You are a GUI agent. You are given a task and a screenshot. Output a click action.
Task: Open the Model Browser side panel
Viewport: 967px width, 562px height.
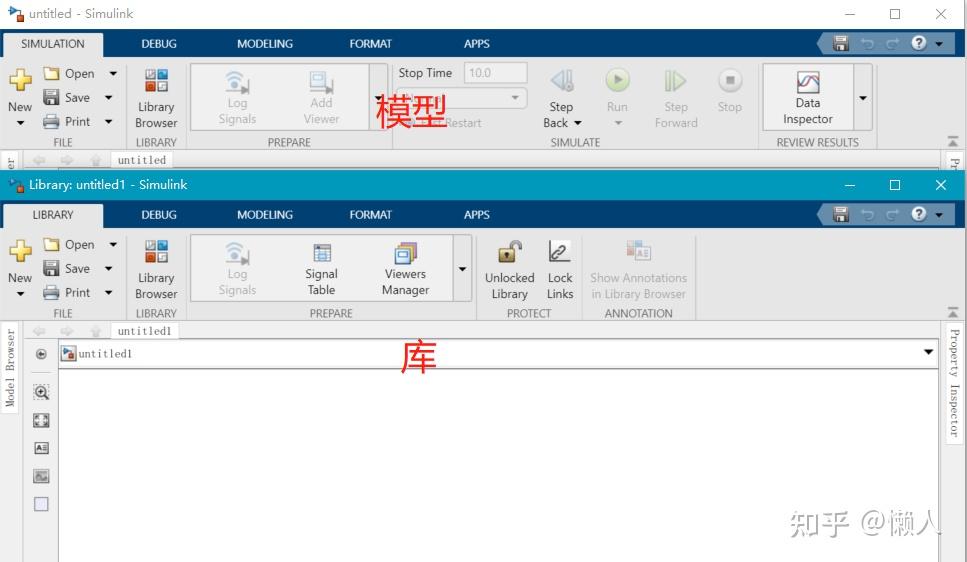click(x=10, y=368)
